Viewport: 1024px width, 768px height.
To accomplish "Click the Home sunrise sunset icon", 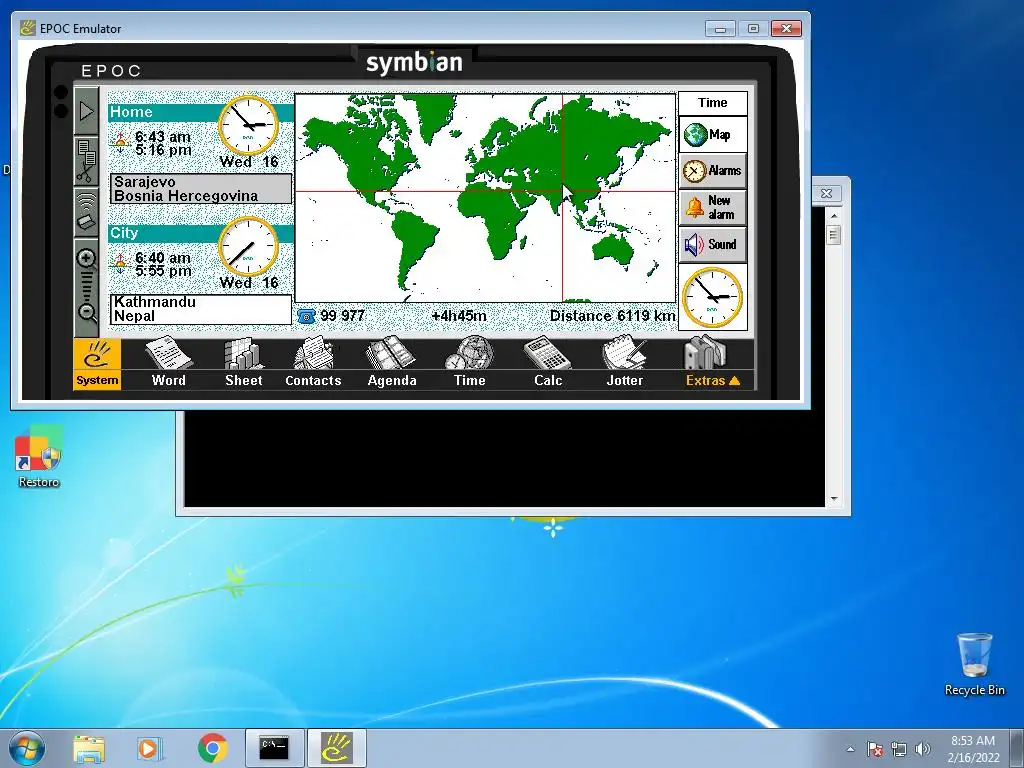I will pyautogui.click(x=120, y=143).
